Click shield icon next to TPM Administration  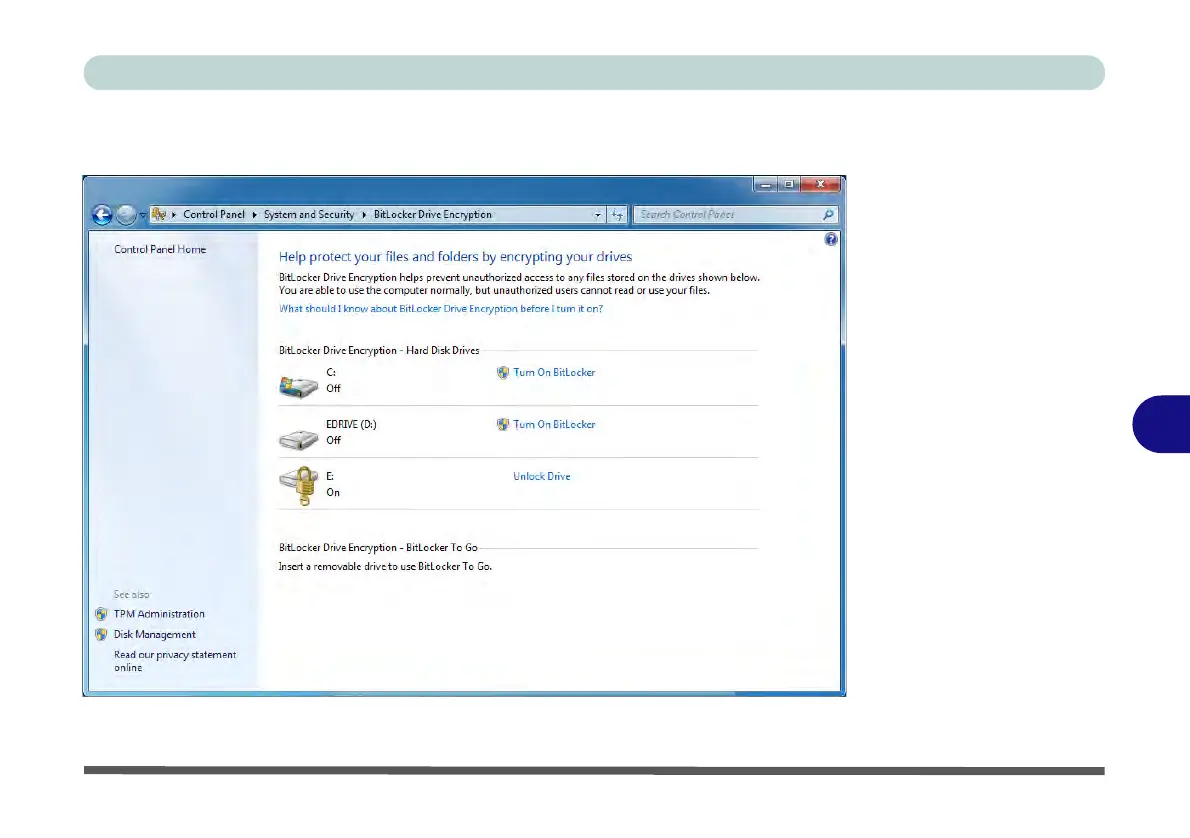click(101, 614)
